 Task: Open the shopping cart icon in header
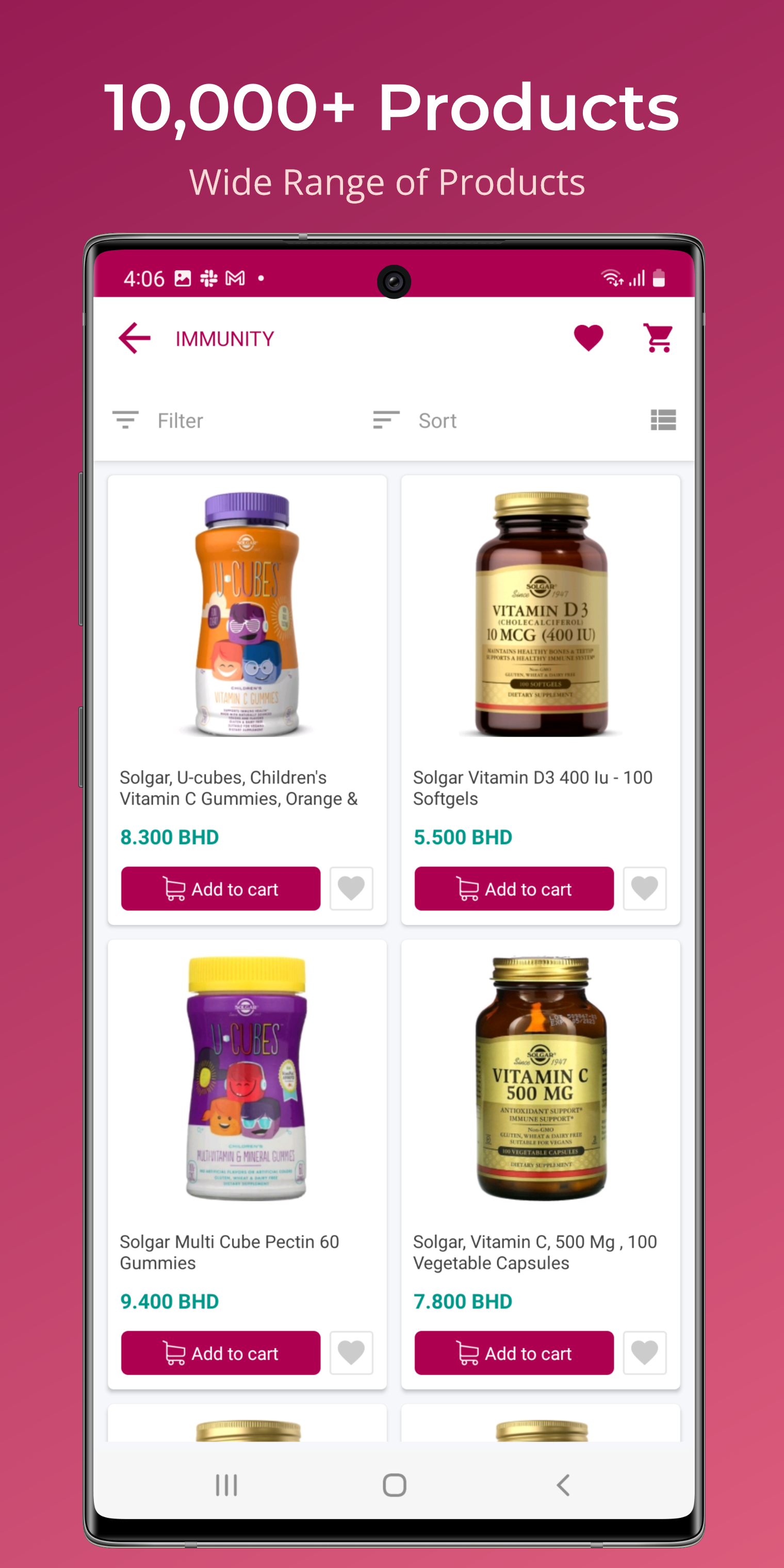coord(658,338)
